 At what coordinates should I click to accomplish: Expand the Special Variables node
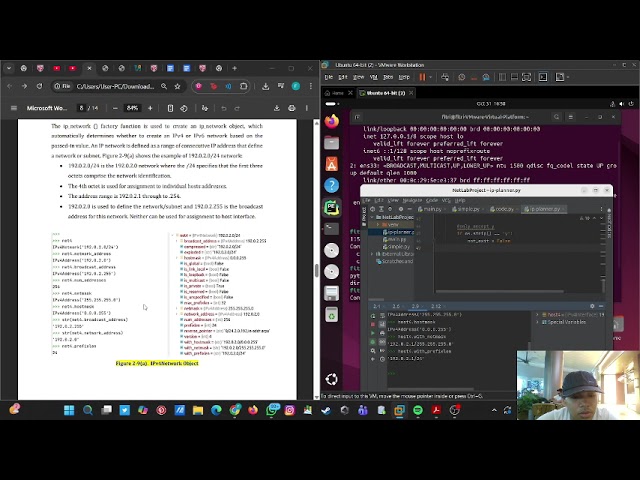click(538, 322)
